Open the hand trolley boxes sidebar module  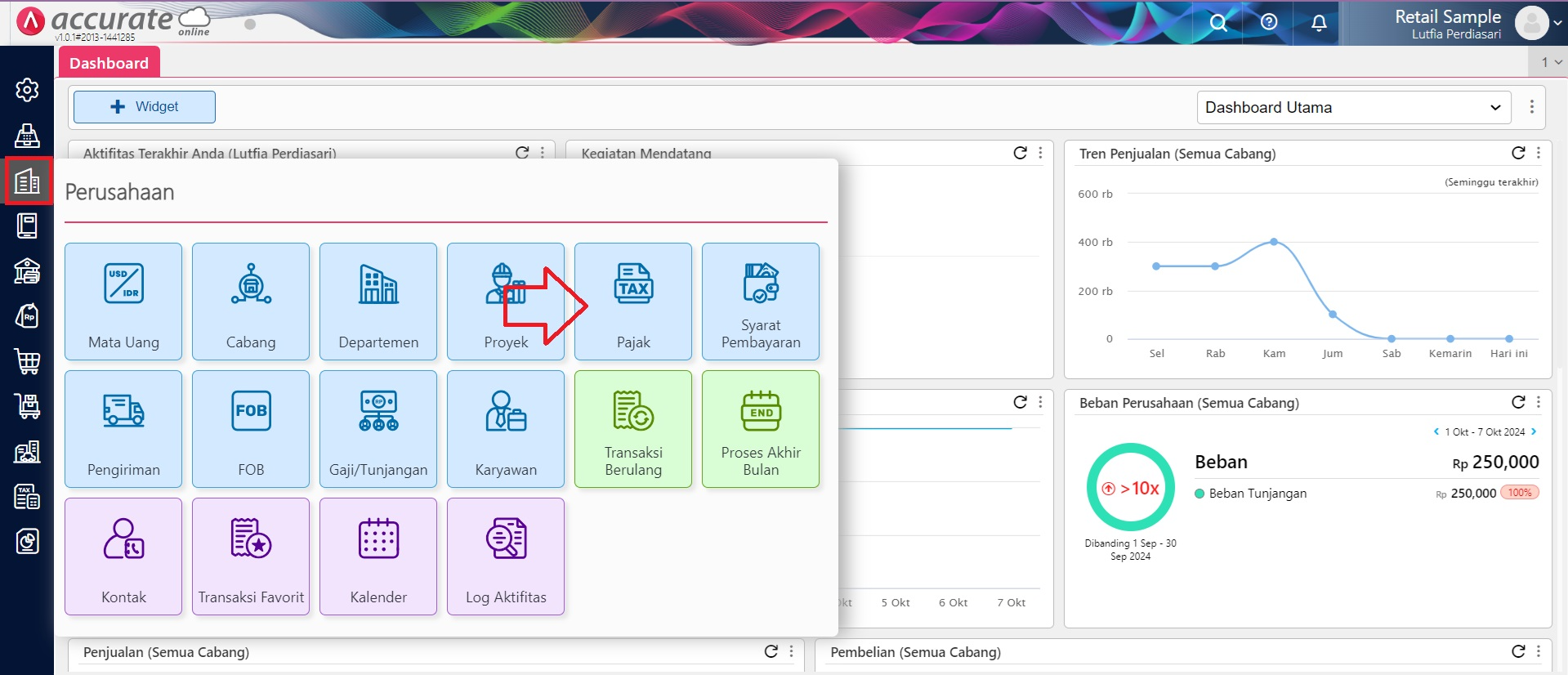point(27,406)
